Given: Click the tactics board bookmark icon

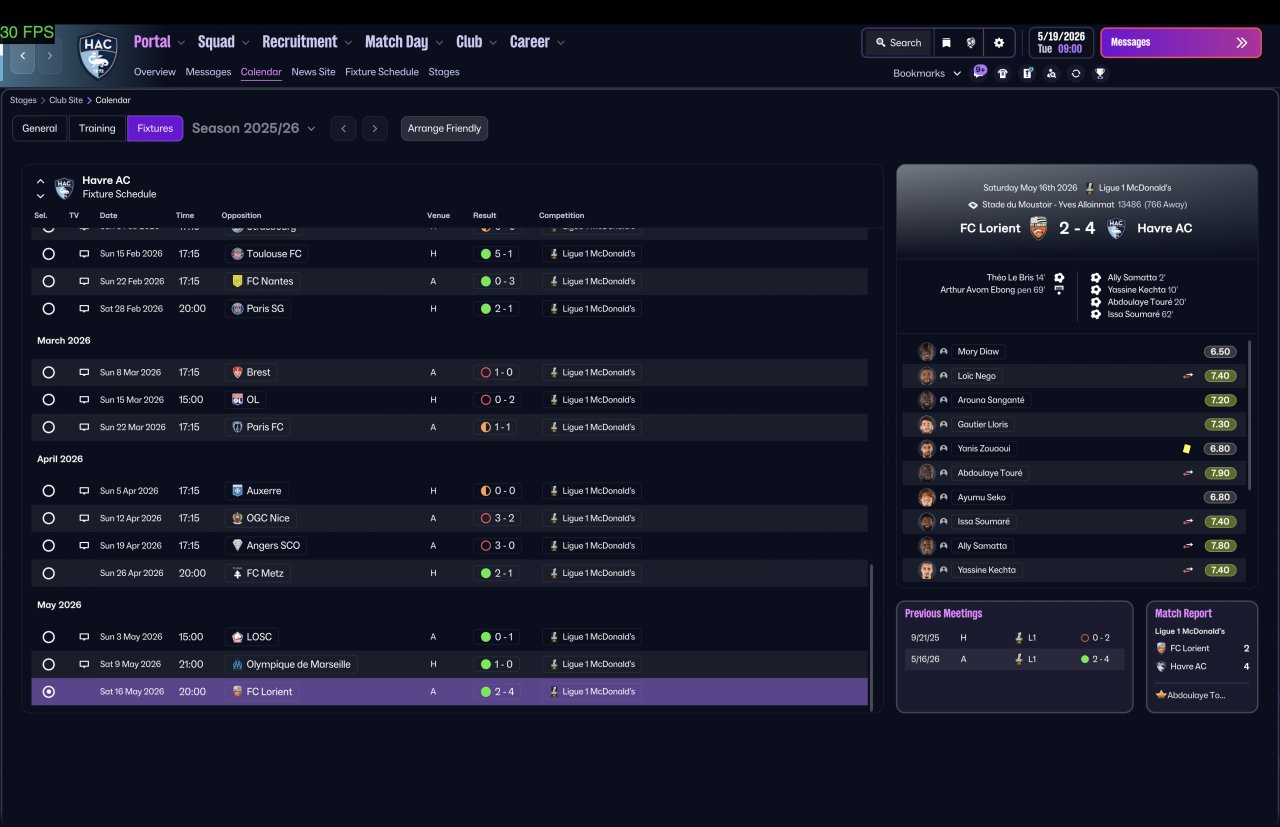Looking at the screenshot, I should click(x=1027, y=73).
